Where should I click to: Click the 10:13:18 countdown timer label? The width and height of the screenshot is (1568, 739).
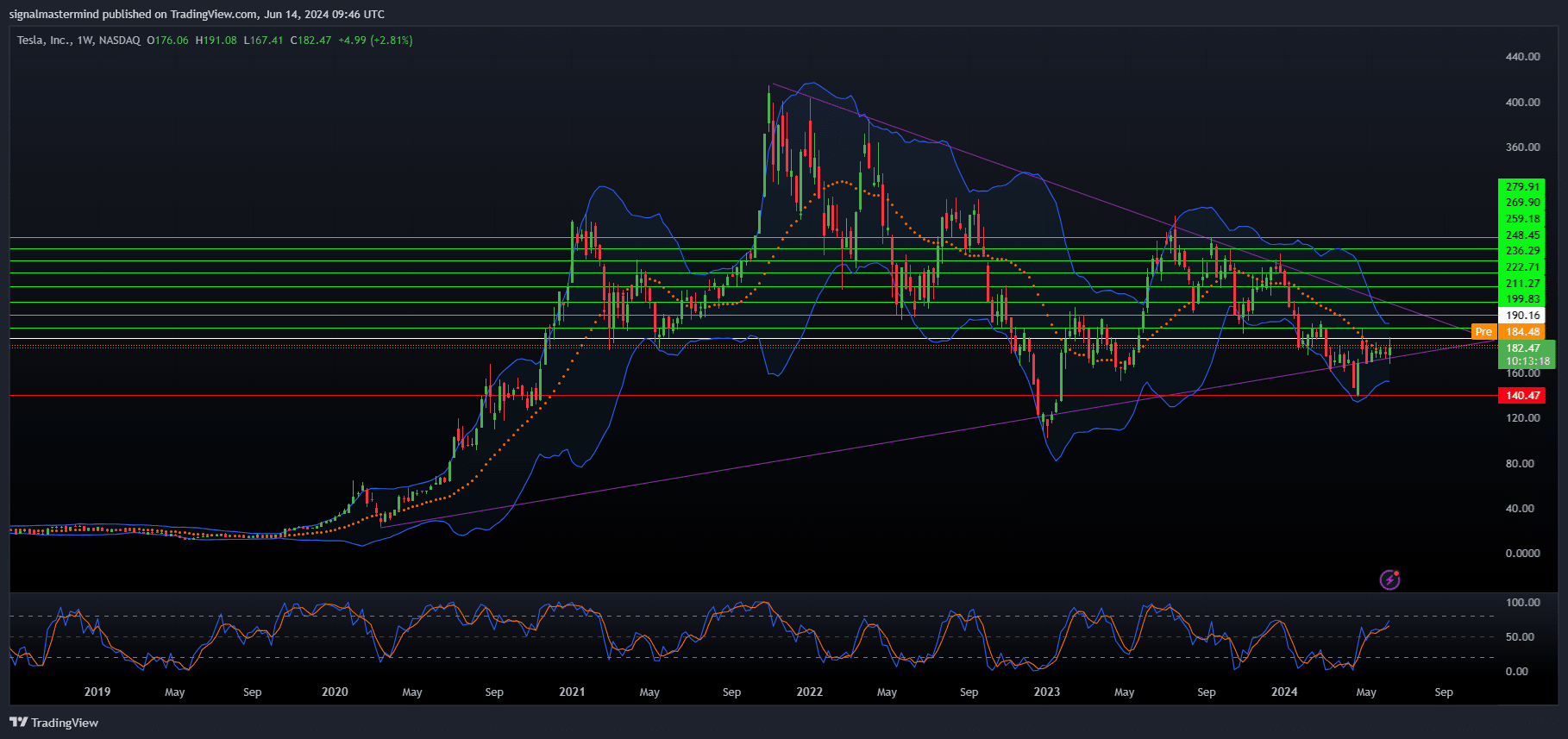tap(1527, 361)
